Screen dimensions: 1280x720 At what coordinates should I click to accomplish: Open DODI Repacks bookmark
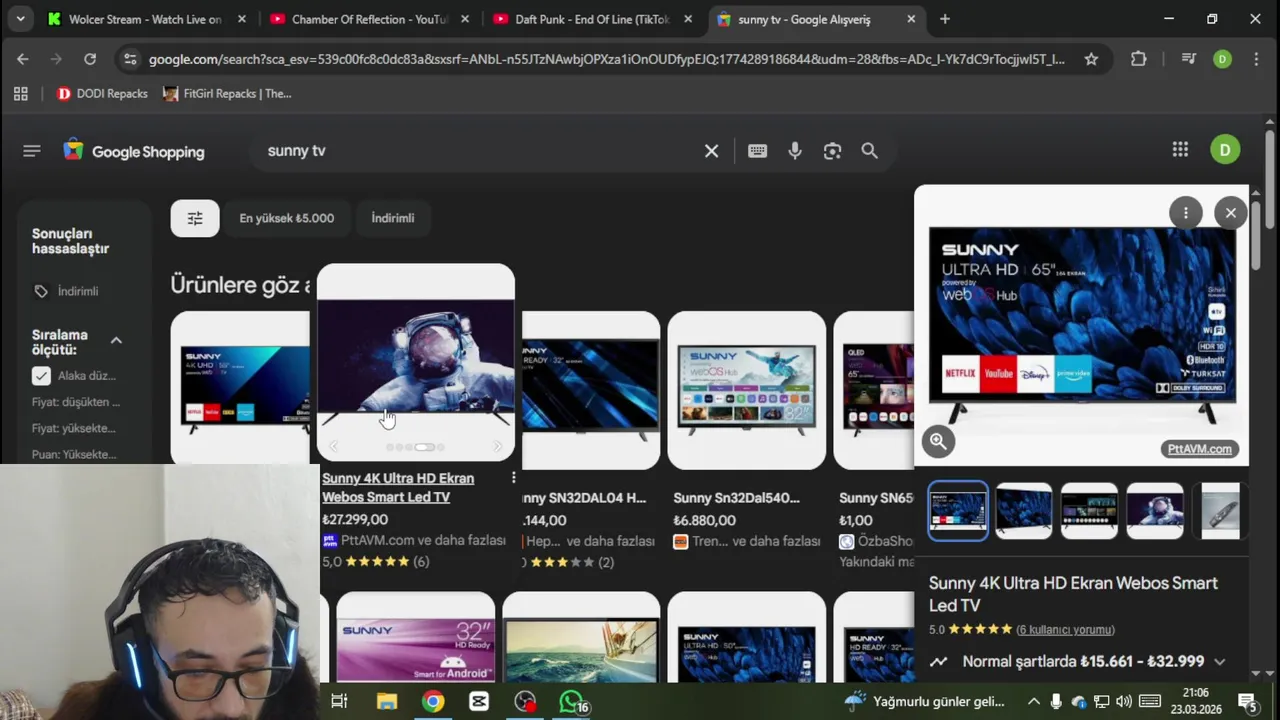tap(102, 94)
